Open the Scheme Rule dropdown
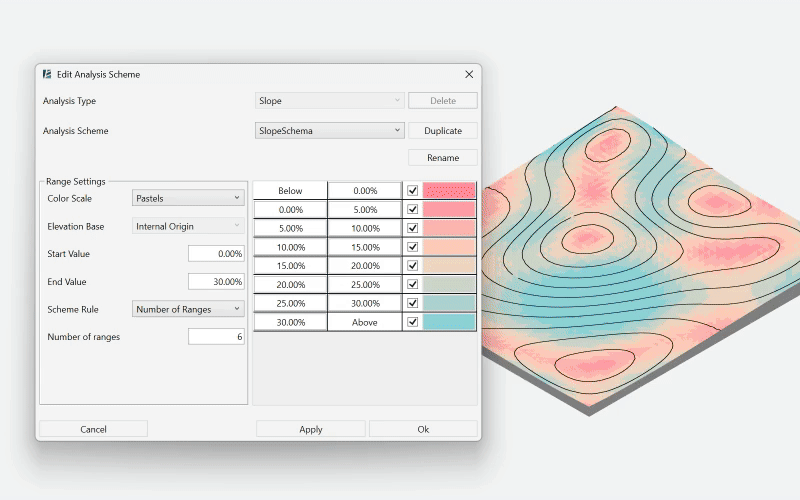 coord(188,310)
